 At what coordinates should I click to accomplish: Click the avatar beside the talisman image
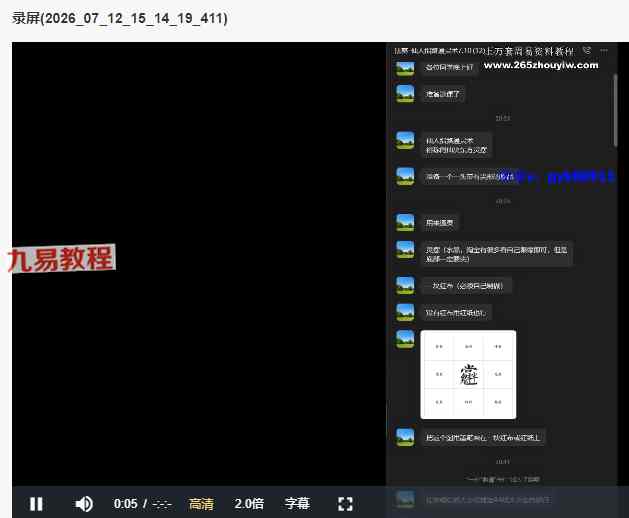pyautogui.click(x=405, y=339)
